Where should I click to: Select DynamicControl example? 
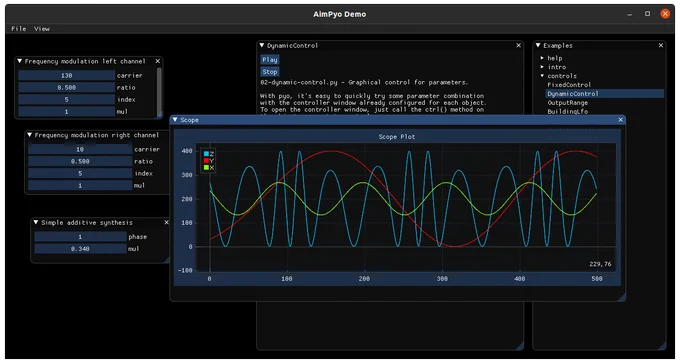(x=605, y=94)
